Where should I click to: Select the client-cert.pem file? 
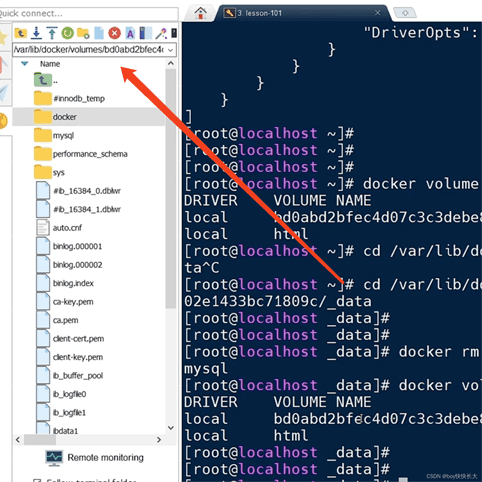pos(70,339)
